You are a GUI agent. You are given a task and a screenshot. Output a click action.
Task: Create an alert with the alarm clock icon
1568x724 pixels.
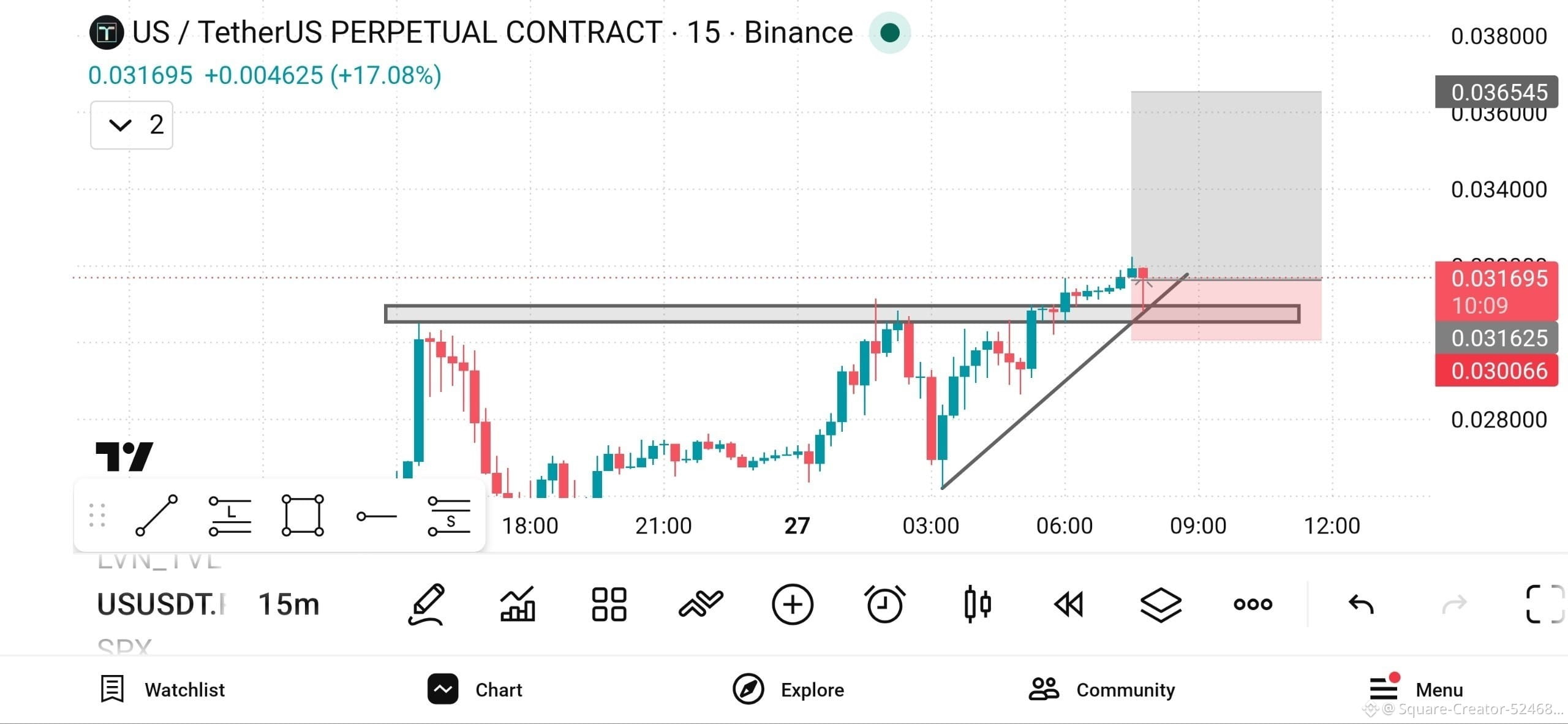click(884, 605)
